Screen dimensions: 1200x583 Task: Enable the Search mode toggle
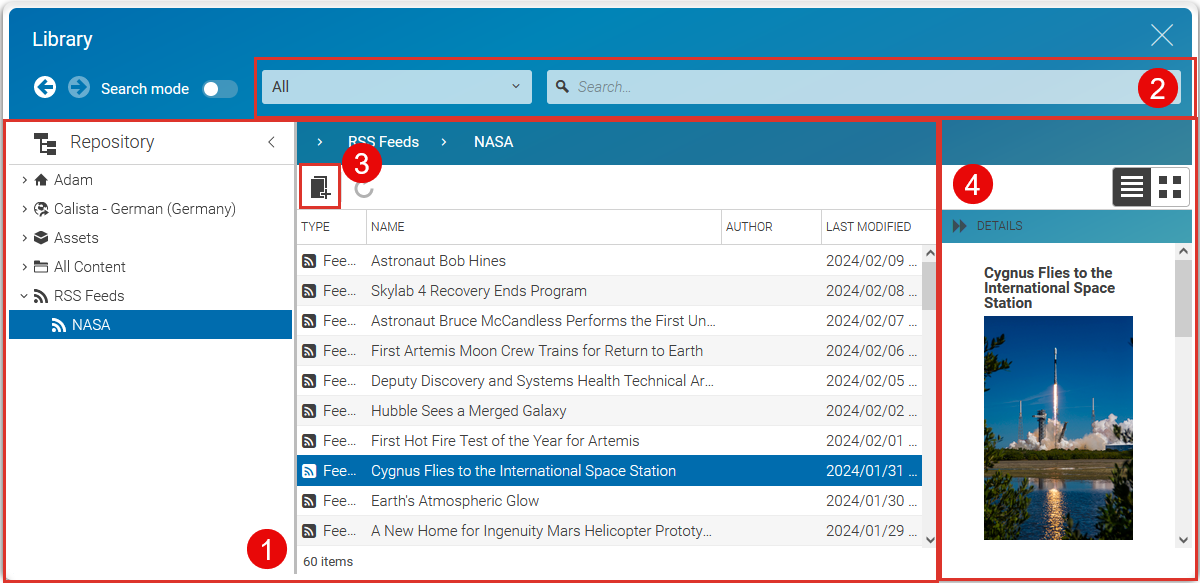[x=220, y=88]
